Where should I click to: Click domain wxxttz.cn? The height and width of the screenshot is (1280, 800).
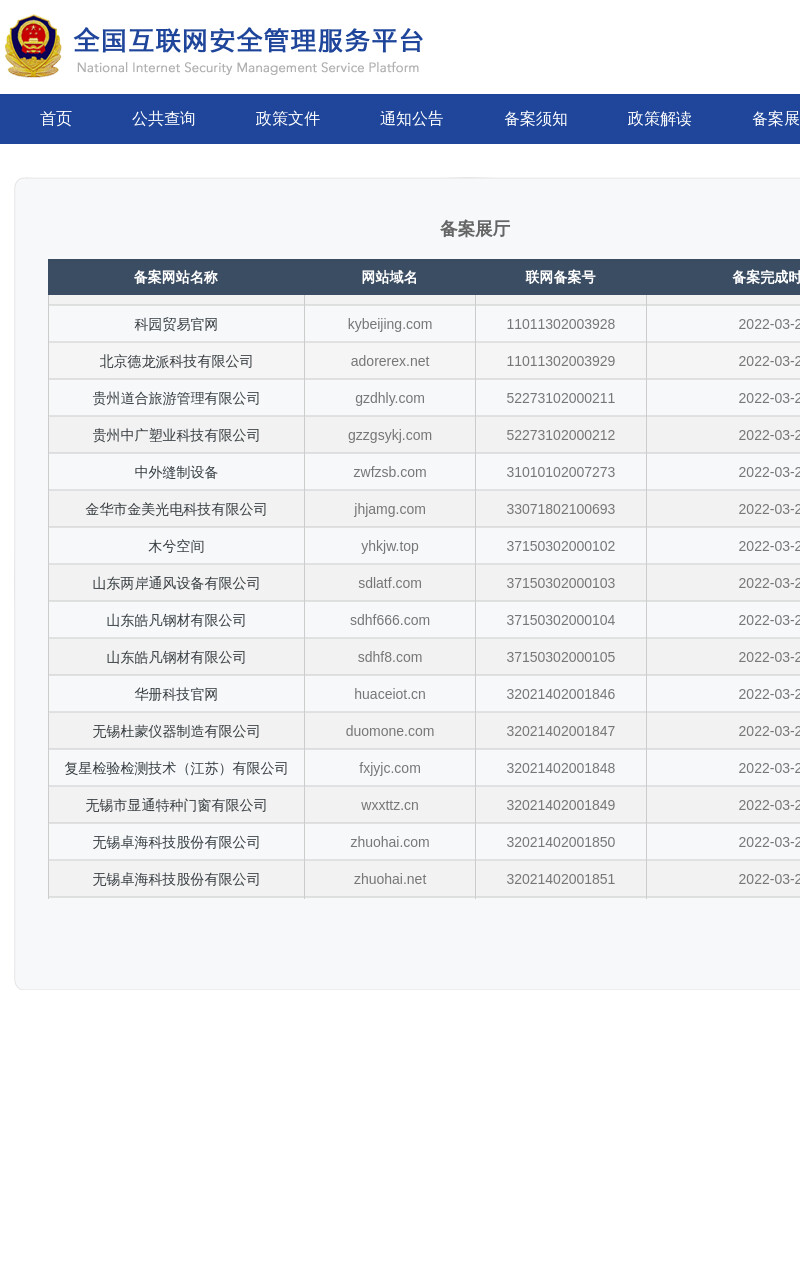point(390,805)
